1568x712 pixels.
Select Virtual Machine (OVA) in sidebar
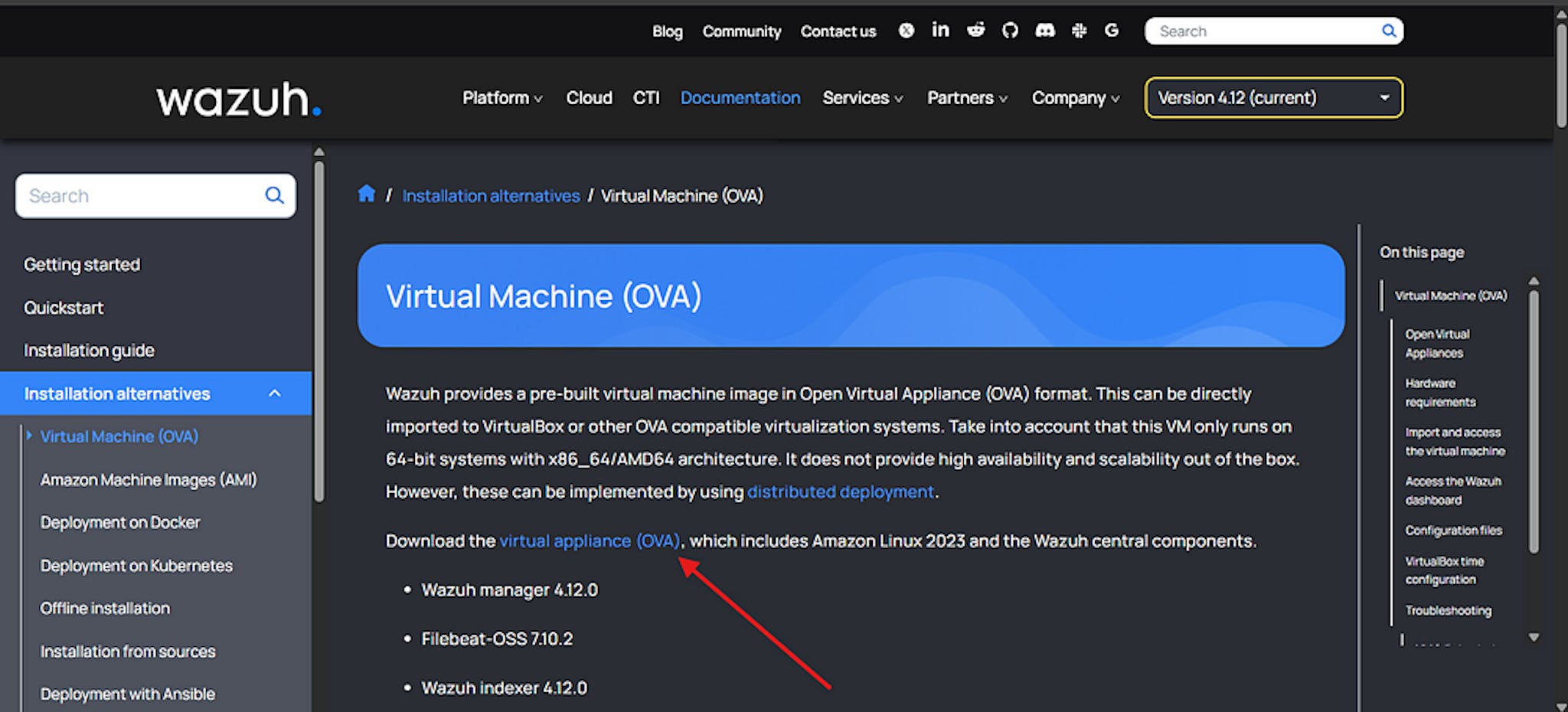pyautogui.click(x=119, y=436)
